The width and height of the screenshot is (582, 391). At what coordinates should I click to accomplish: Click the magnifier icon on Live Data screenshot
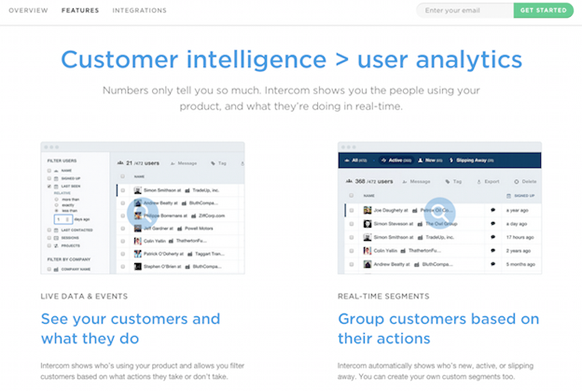click(143, 213)
